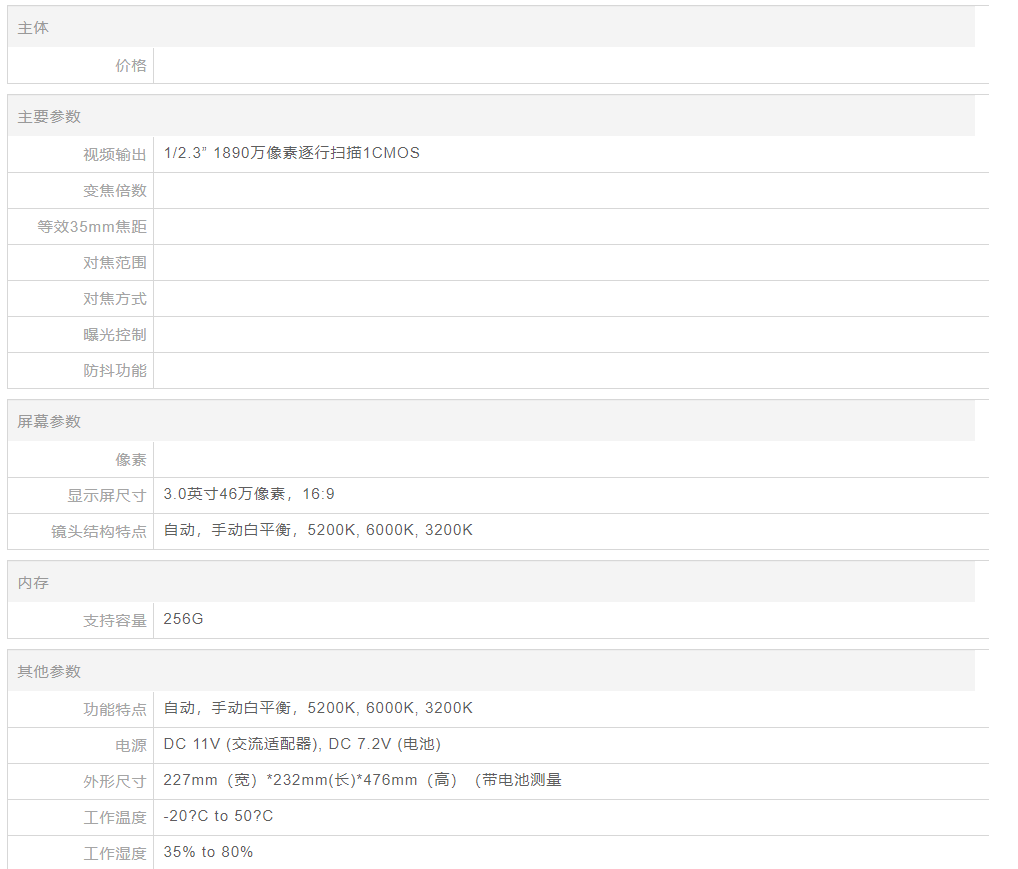Click the 主体 section header
The image size is (1018, 869).
33,28
